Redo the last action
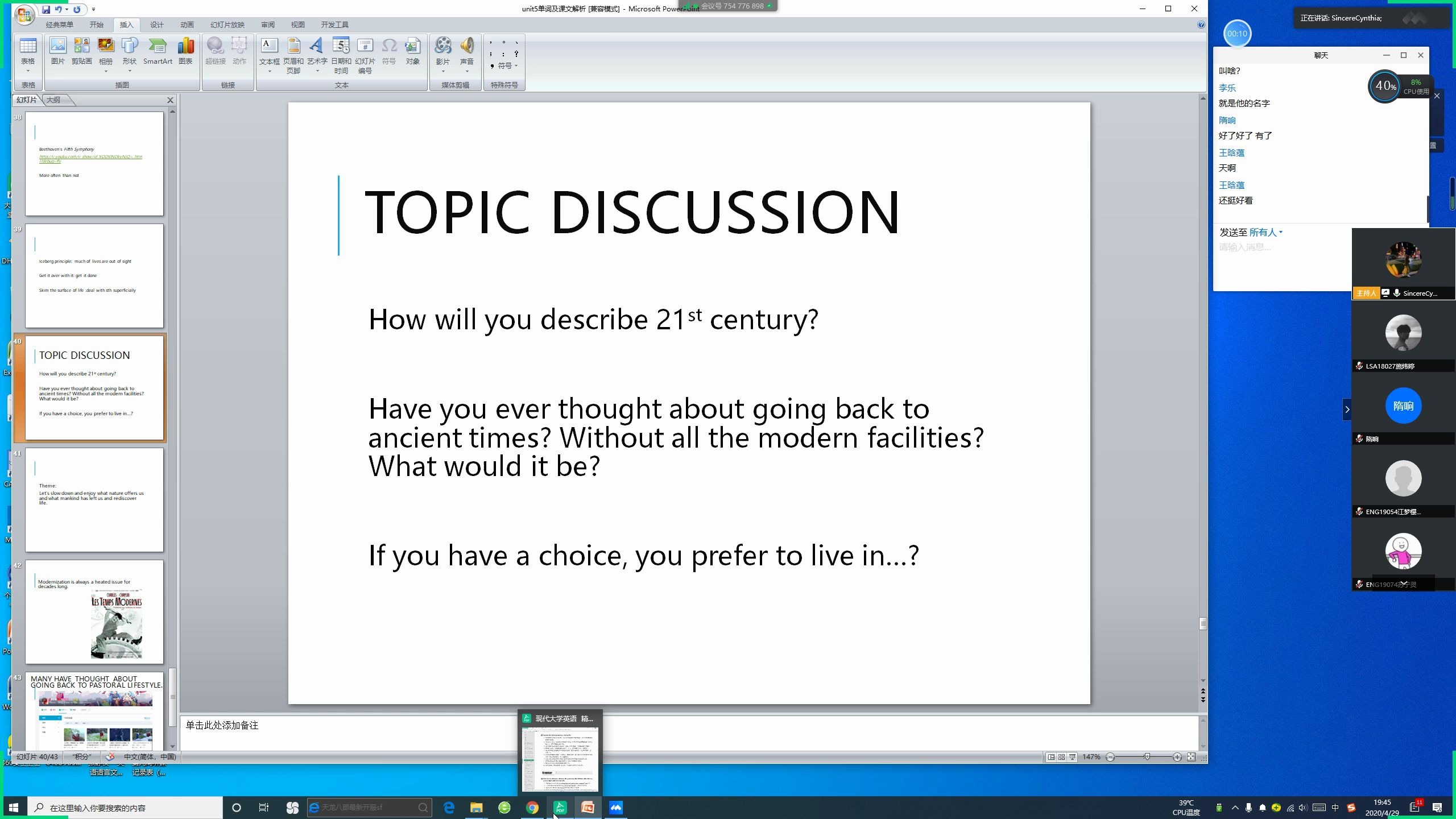This screenshot has width=1456, height=819. pyautogui.click(x=77, y=9)
